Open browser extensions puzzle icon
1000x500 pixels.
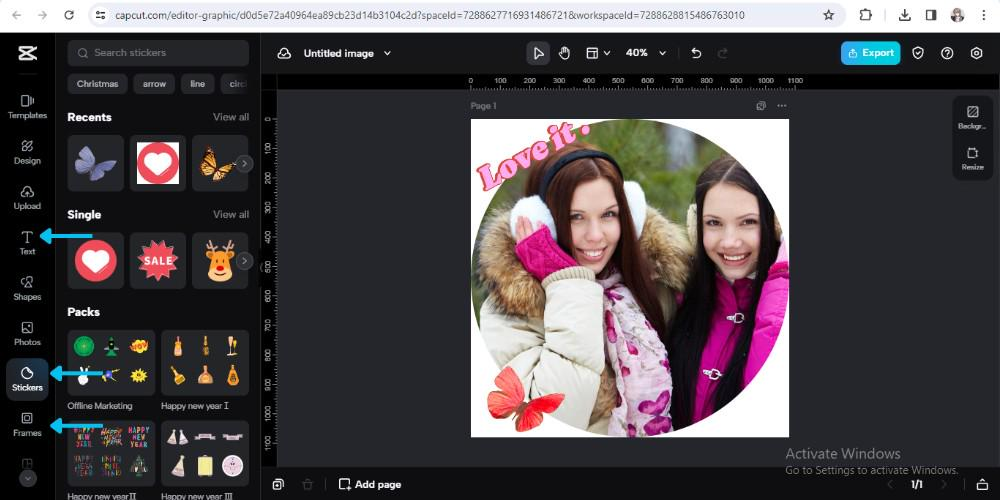coord(865,15)
